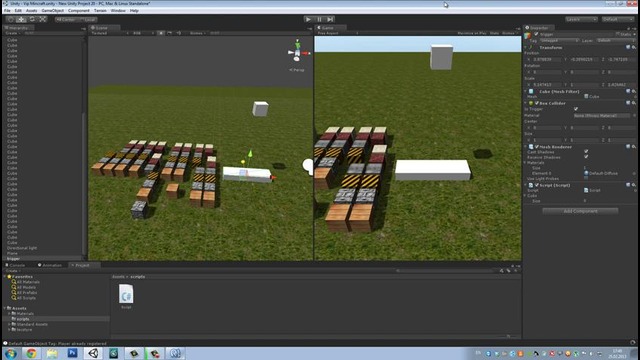Select All Materials in Favorites
This screenshot has height=360, width=640.
(x=28, y=282)
